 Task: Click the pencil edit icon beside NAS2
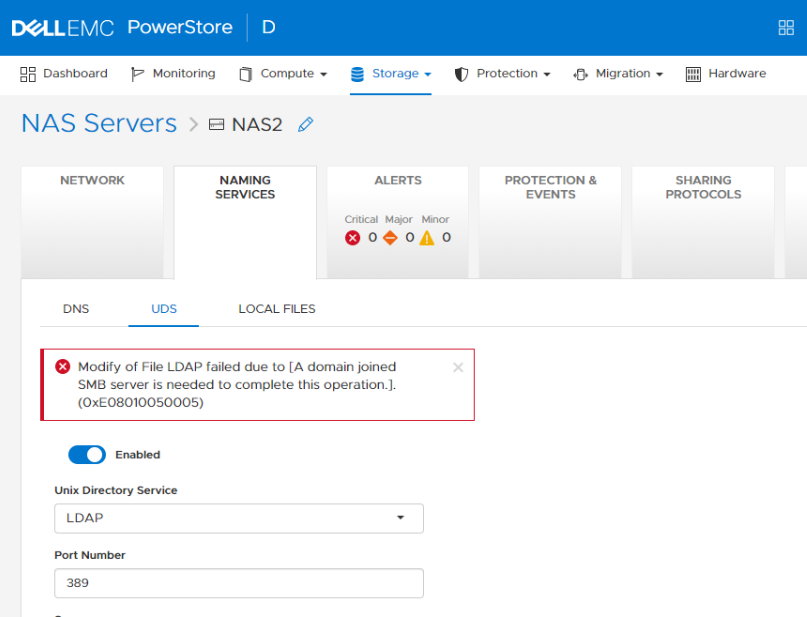[x=306, y=125]
